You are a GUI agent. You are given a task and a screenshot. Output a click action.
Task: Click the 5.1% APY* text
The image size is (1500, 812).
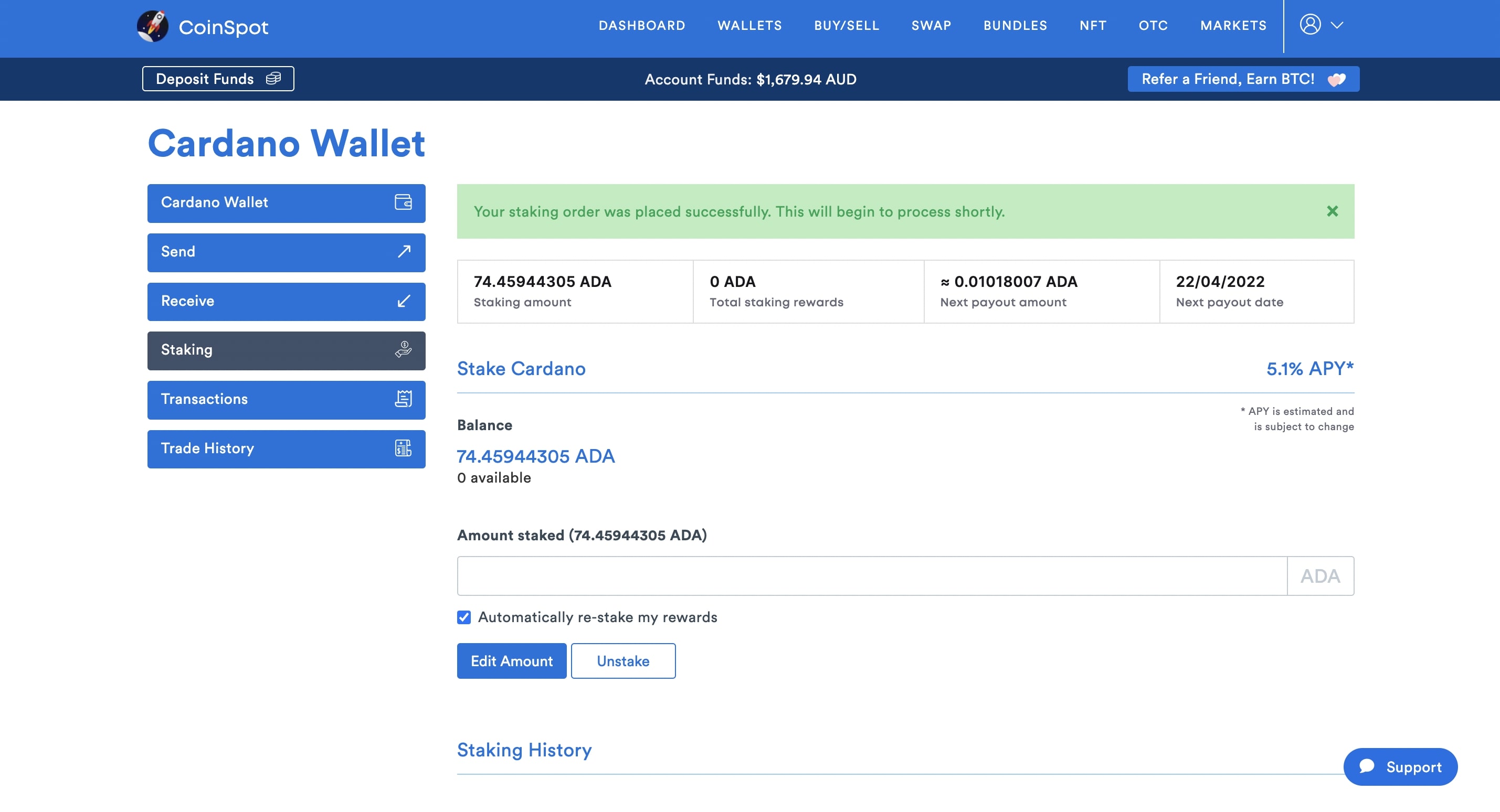coord(1309,368)
